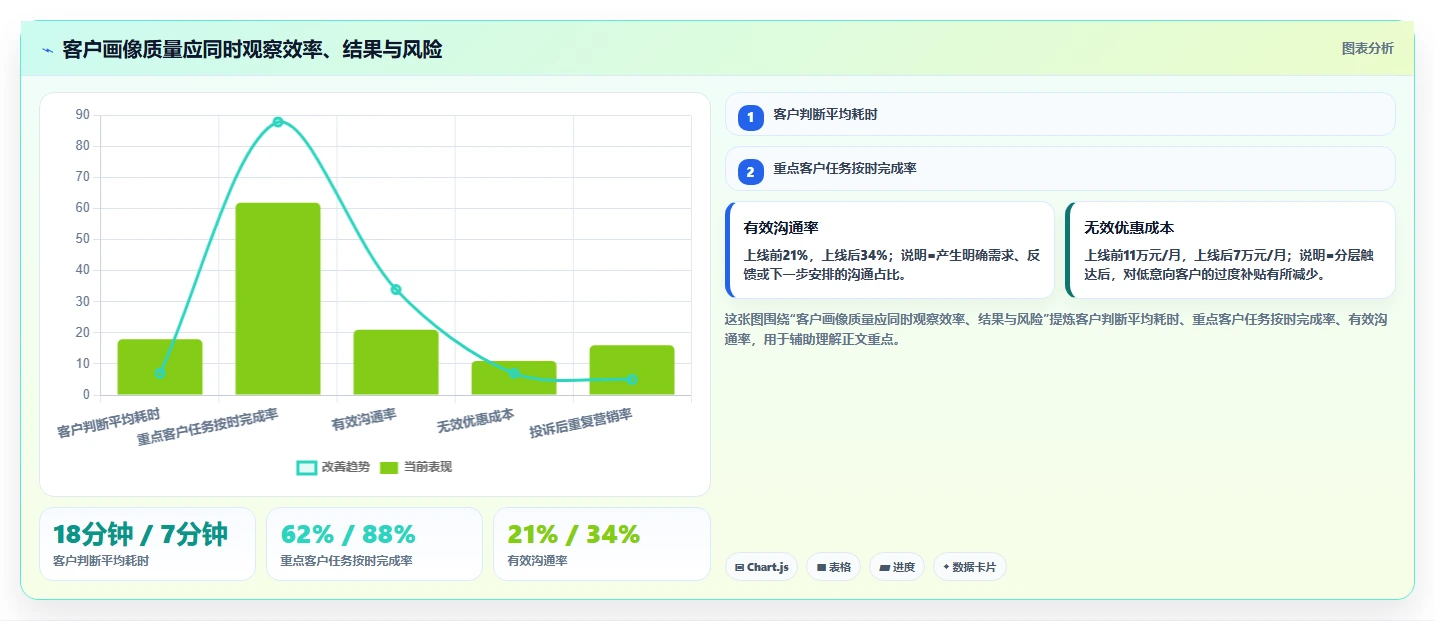Click the trend line peak point at 88

pos(278,122)
